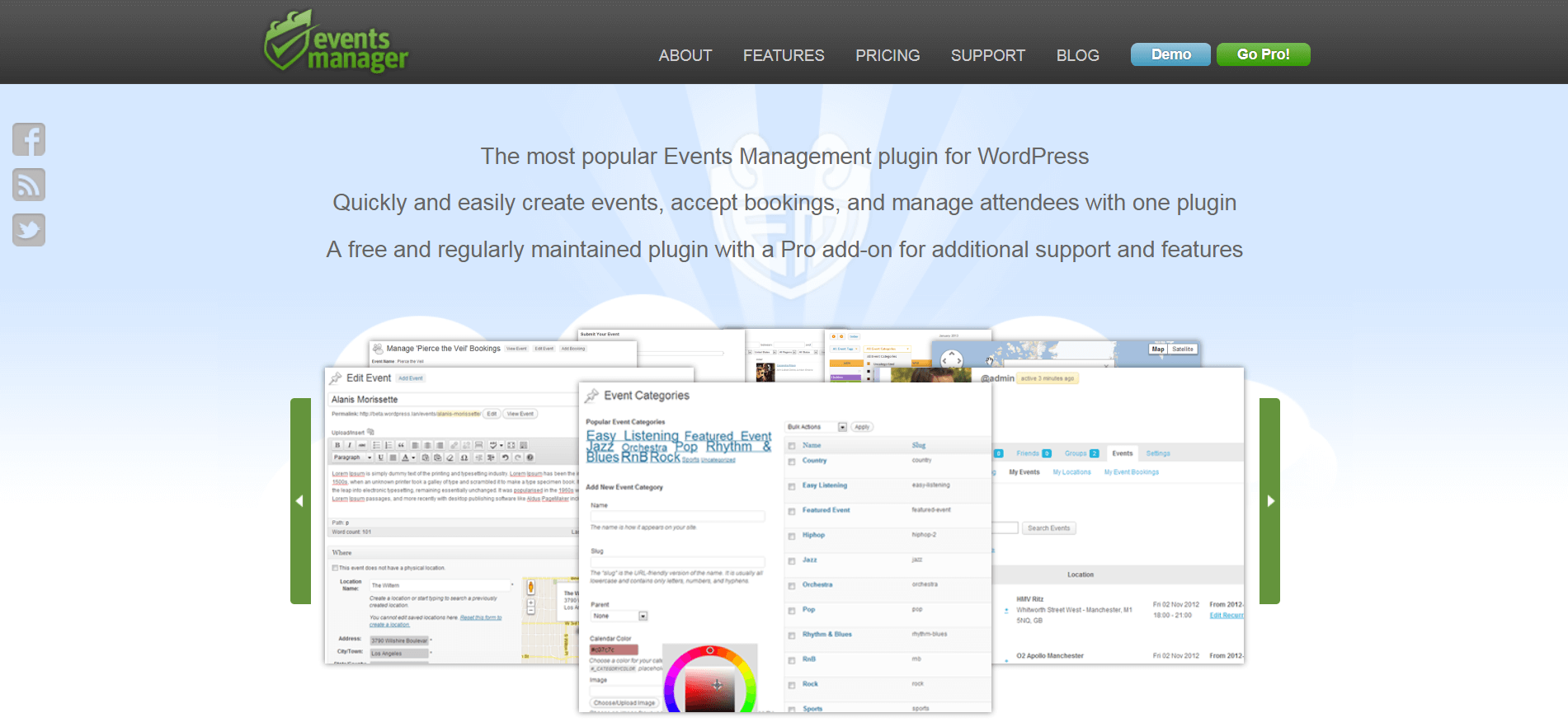This screenshot has width=1568, height=727.
Task: Open the Parent 'None' dropdown
Action: (619, 617)
